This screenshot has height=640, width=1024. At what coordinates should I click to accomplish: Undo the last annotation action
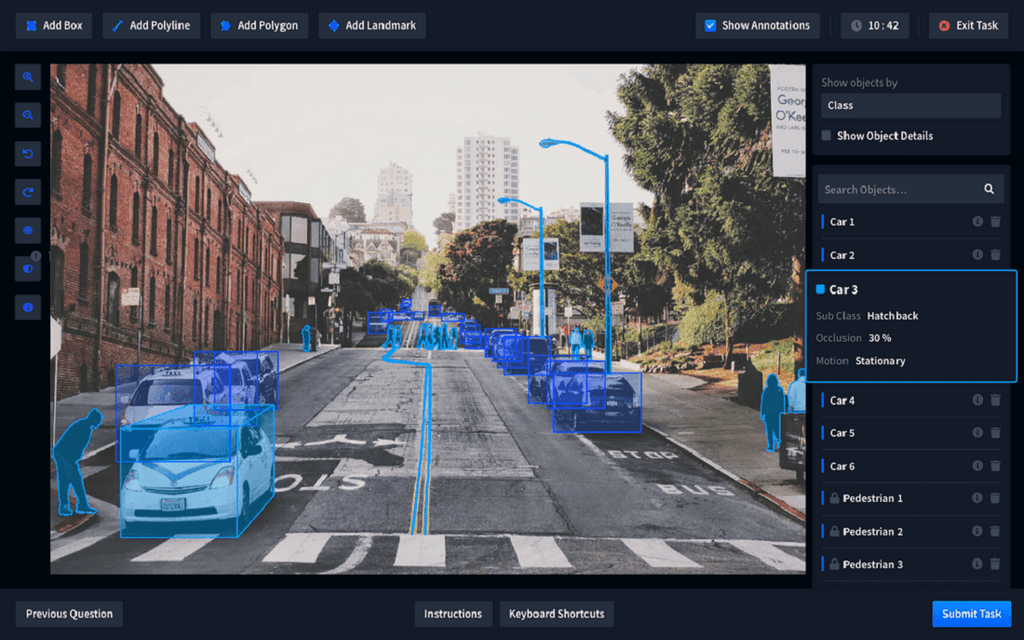coord(28,153)
